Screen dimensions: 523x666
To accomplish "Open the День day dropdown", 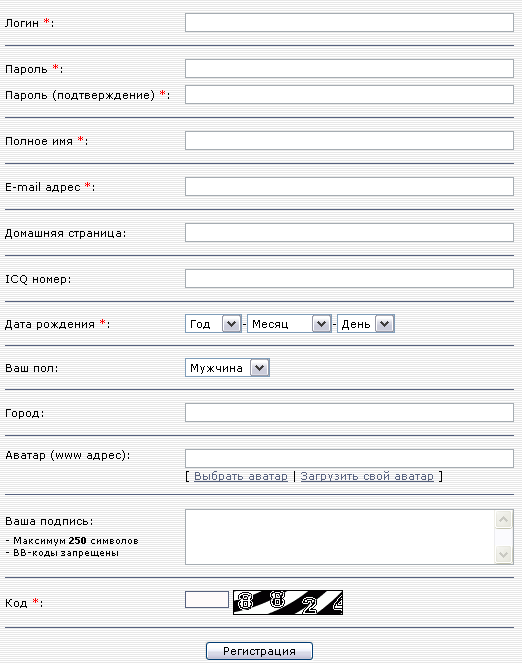I will pos(366,324).
